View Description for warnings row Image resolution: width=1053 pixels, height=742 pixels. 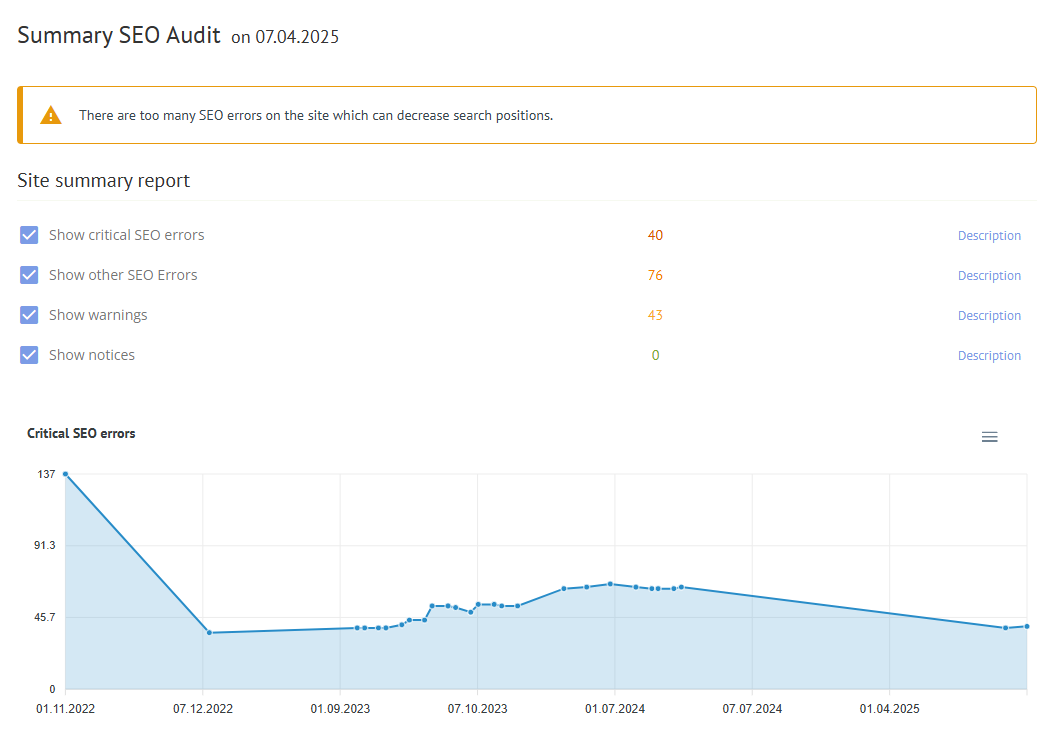[x=989, y=316]
